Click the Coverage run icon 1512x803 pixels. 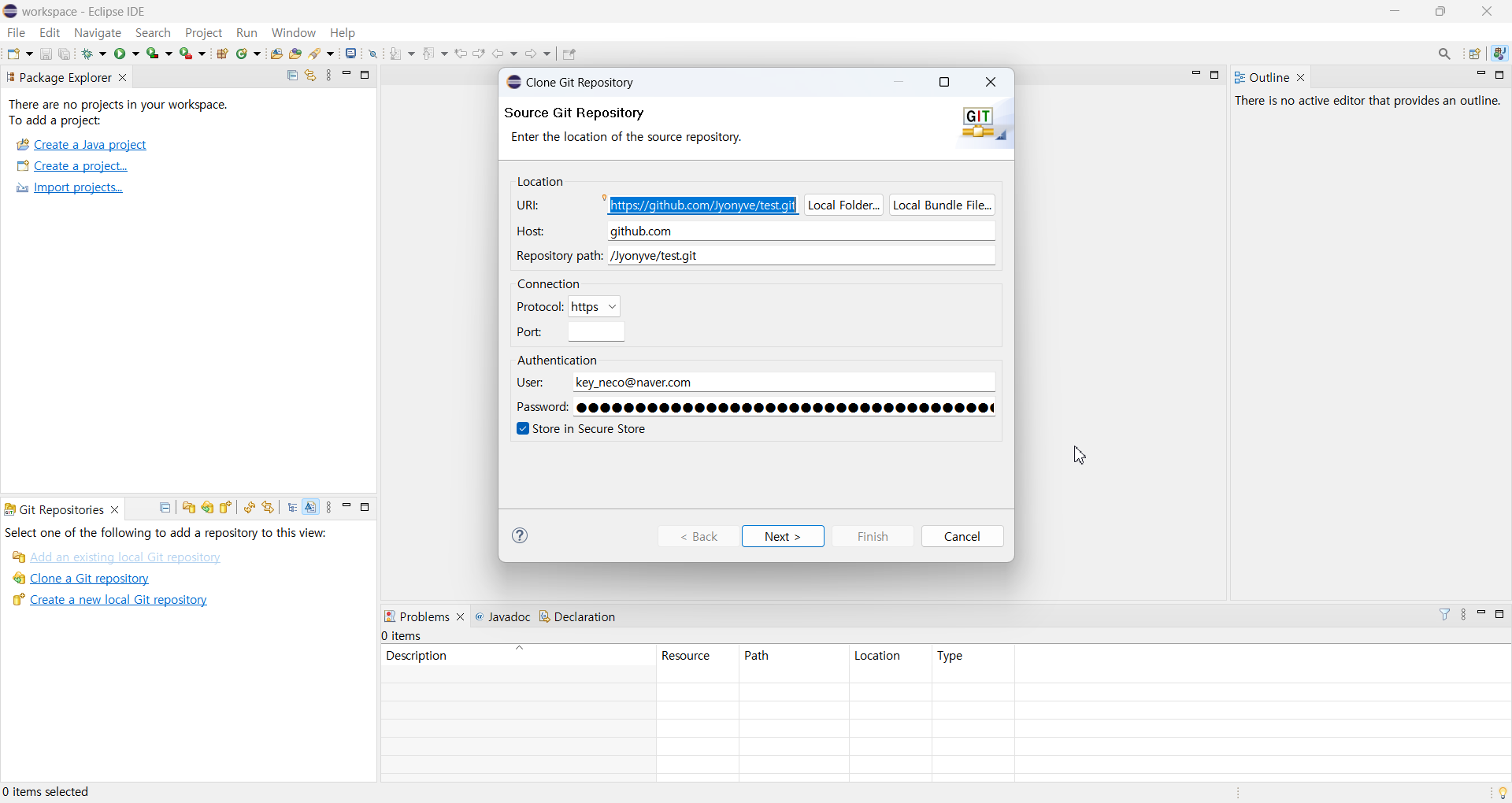point(153,54)
